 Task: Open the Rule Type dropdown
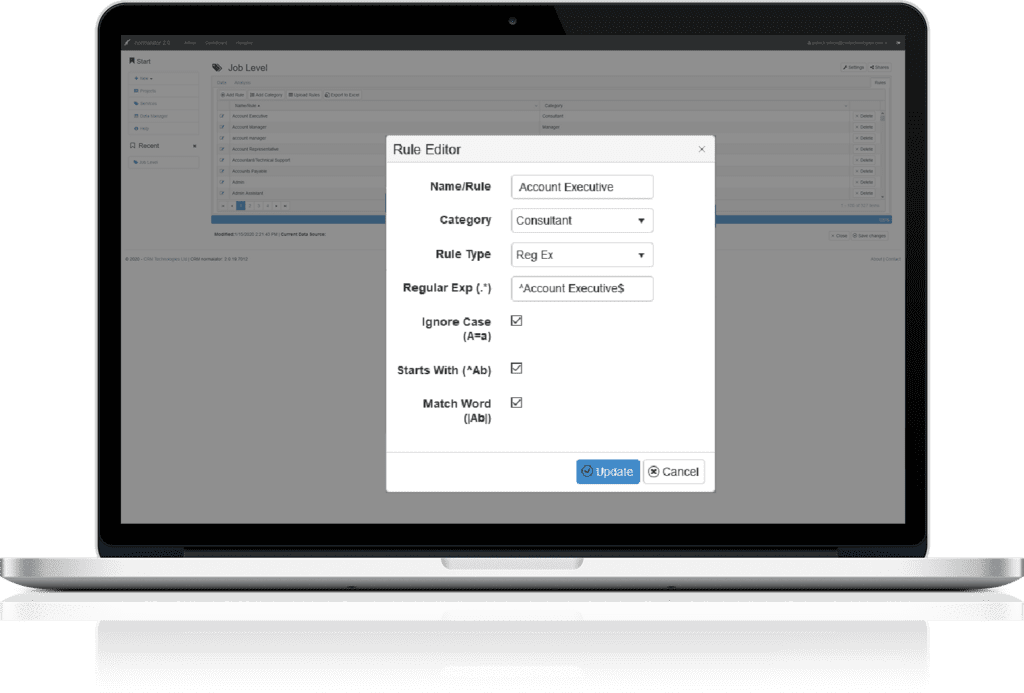[x=581, y=254]
